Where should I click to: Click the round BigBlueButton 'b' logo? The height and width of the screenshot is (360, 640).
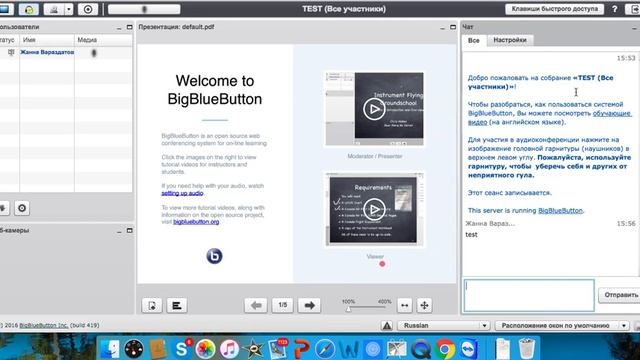[x=214, y=256]
